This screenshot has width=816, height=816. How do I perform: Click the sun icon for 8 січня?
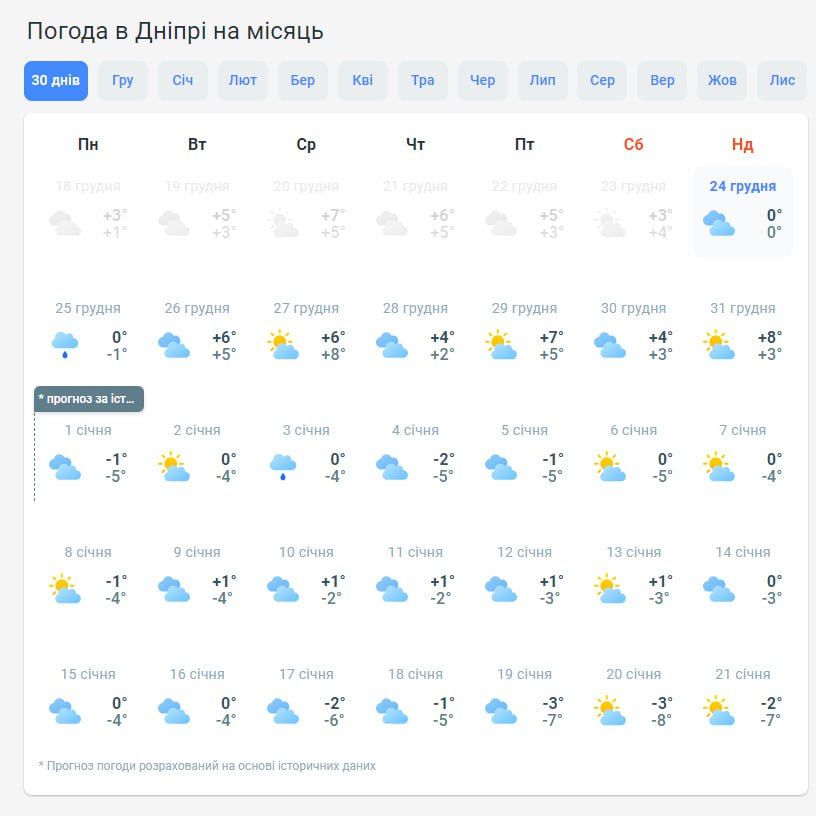point(65,589)
